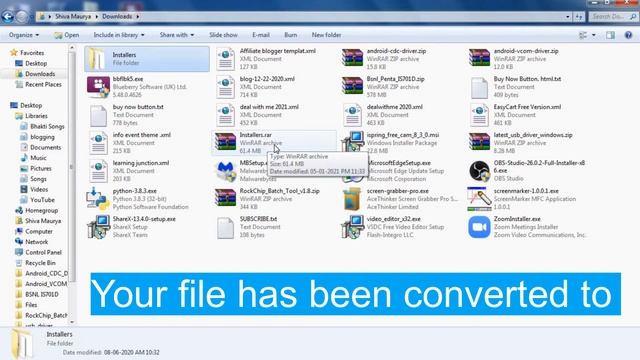Select the android-vcom-driver.zip icon
640x360 pixels.
coord(479,58)
